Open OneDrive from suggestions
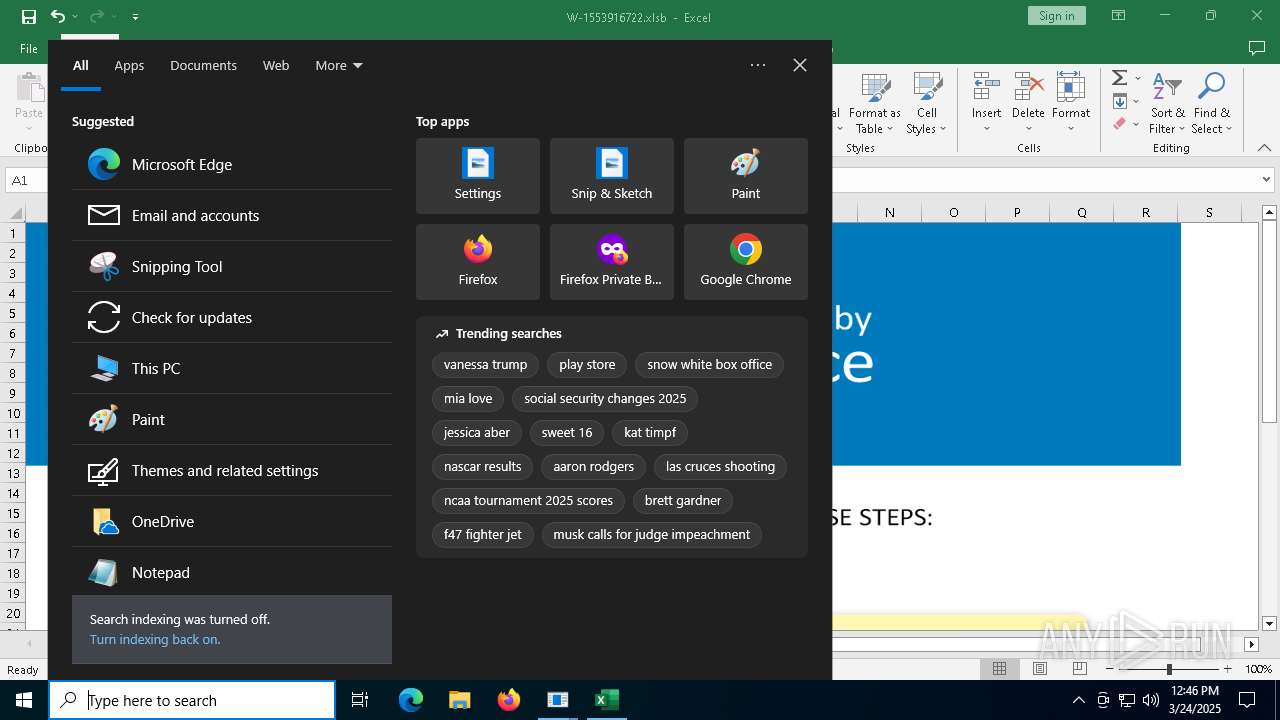1280x720 pixels. point(232,521)
